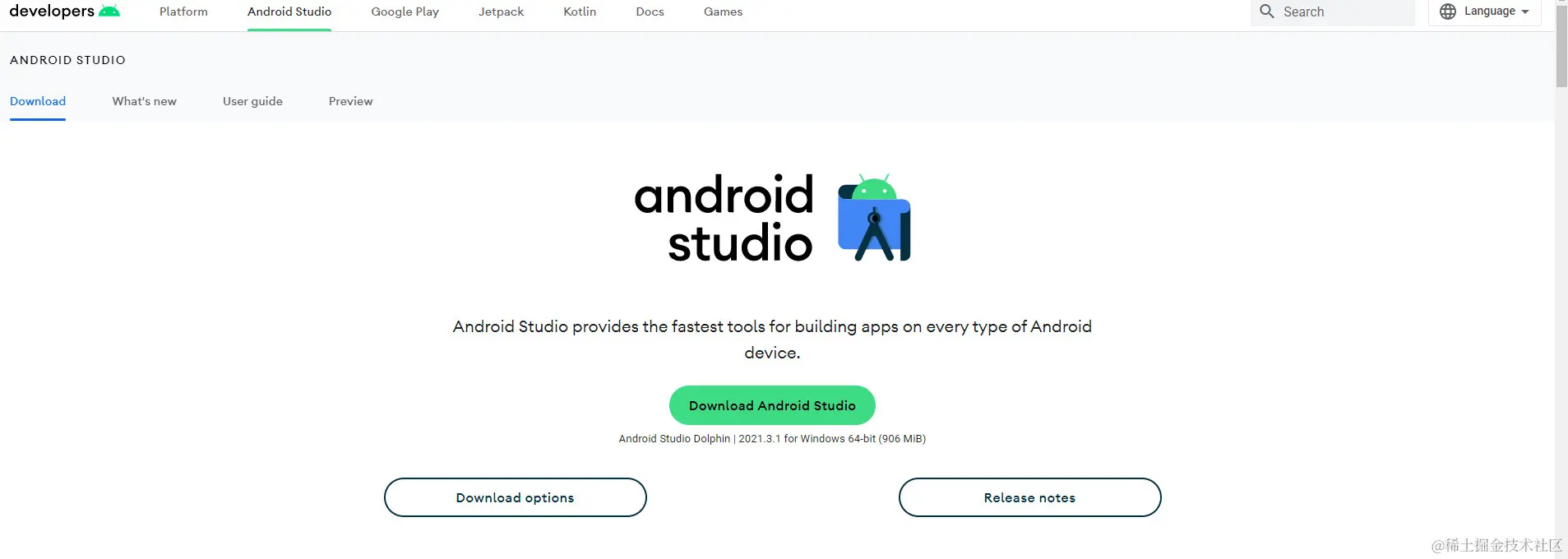Click Download Android Studio button

click(x=772, y=405)
